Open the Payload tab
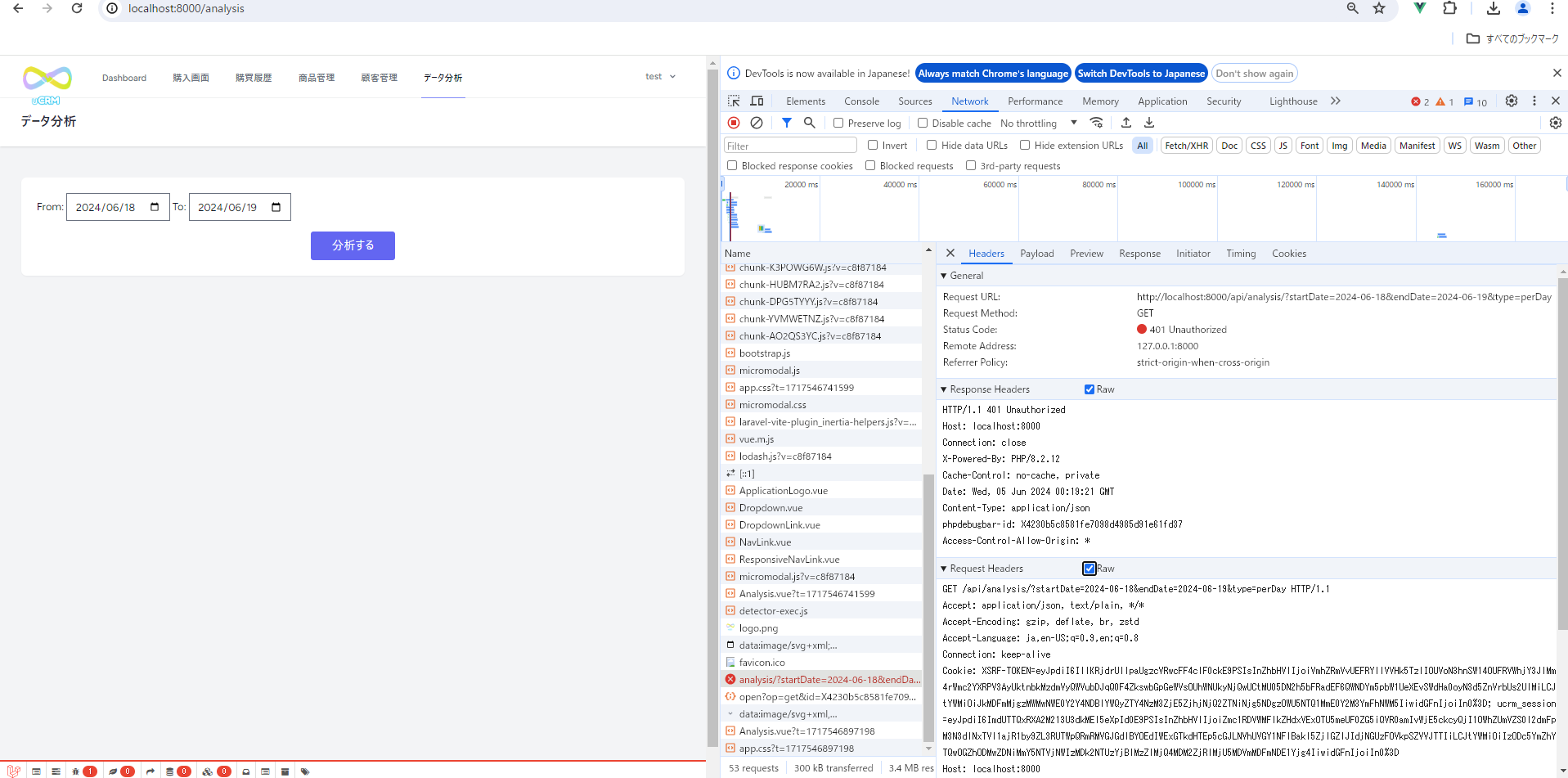This screenshot has width=1568, height=778. [x=1036, y=254]
